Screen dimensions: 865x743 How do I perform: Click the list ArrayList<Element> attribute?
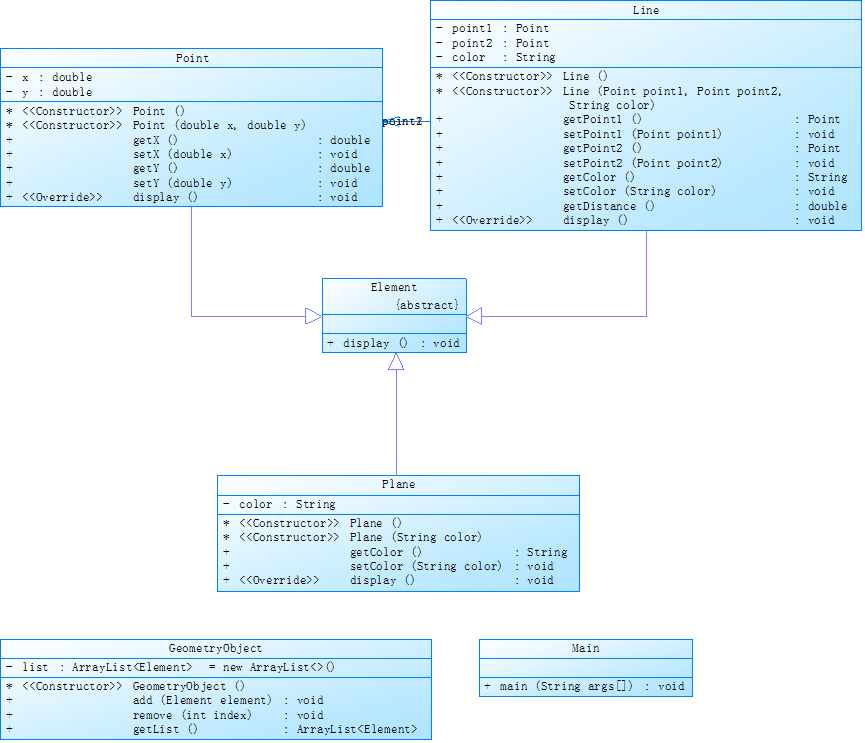[x=170, y=667]
